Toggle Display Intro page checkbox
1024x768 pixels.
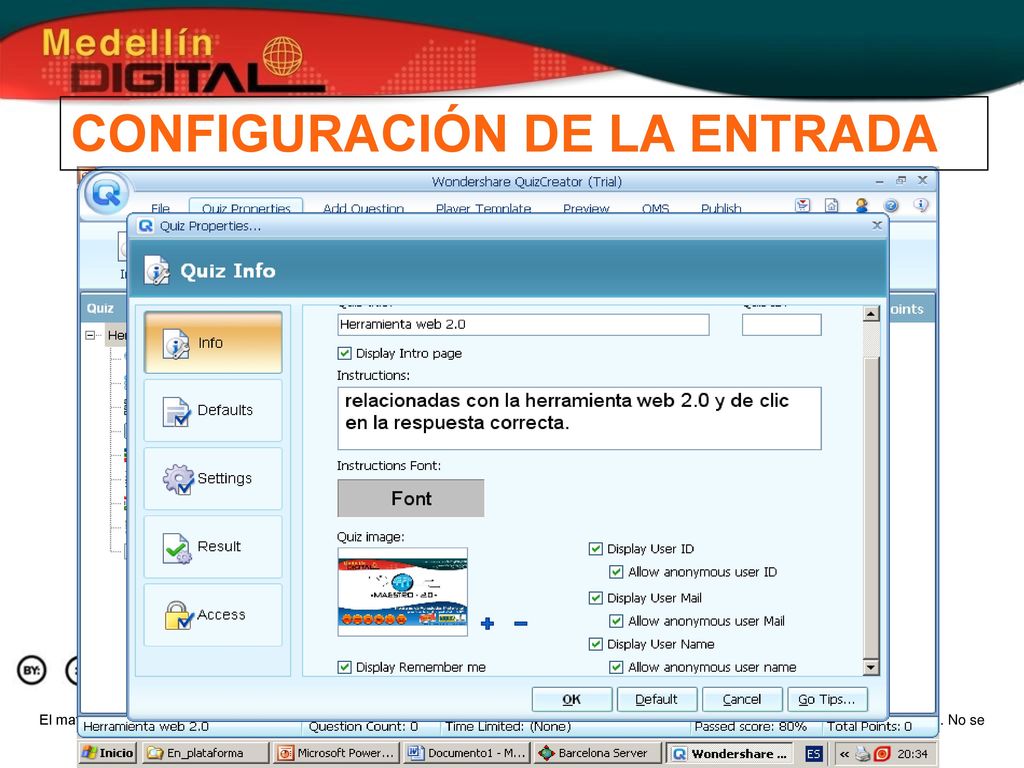pyautogui.click(x=344, y=353)
